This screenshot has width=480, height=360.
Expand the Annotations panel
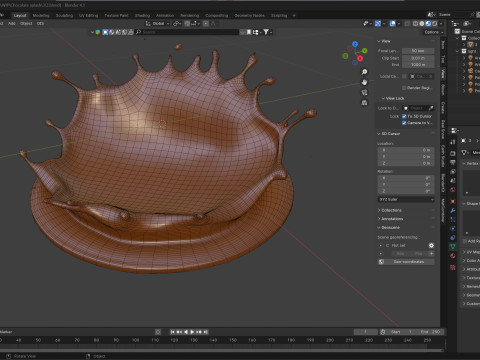tap(390, 219)
